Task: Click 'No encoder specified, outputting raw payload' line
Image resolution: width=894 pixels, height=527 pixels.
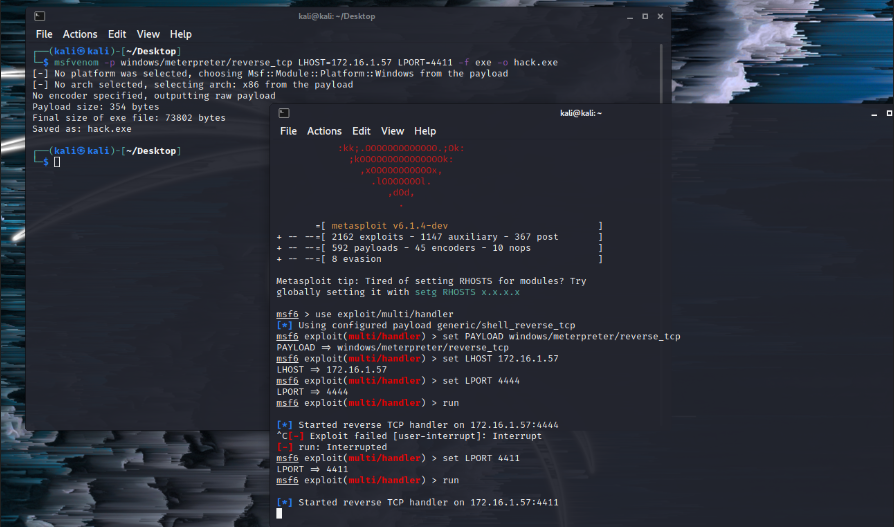Action: pos(154,95)
